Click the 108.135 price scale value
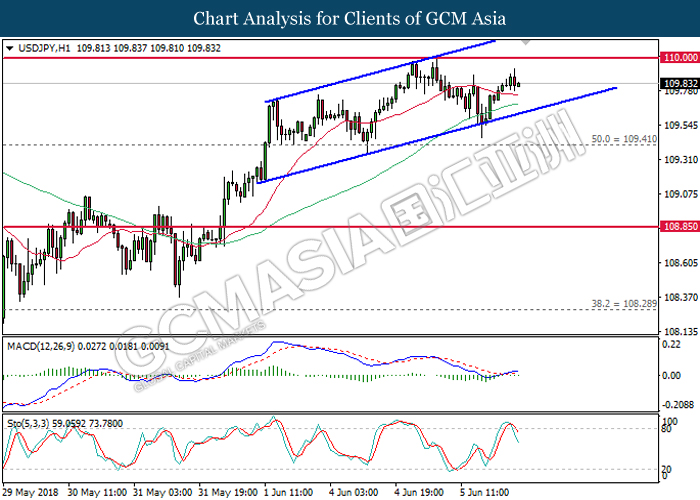The height and width of the screenshot is (500, 700). coord(681,331)
